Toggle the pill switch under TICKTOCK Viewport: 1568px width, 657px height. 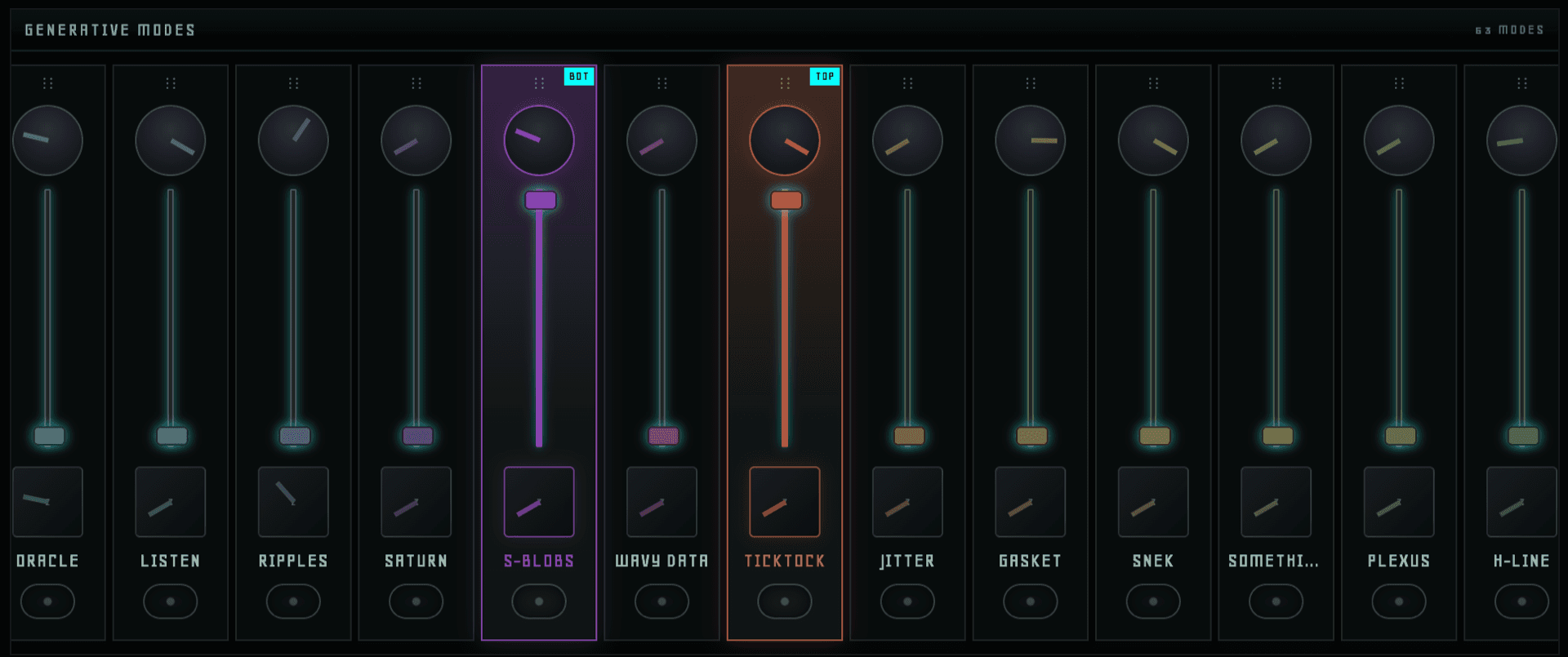pyautogui.click(x=785, y=602)
